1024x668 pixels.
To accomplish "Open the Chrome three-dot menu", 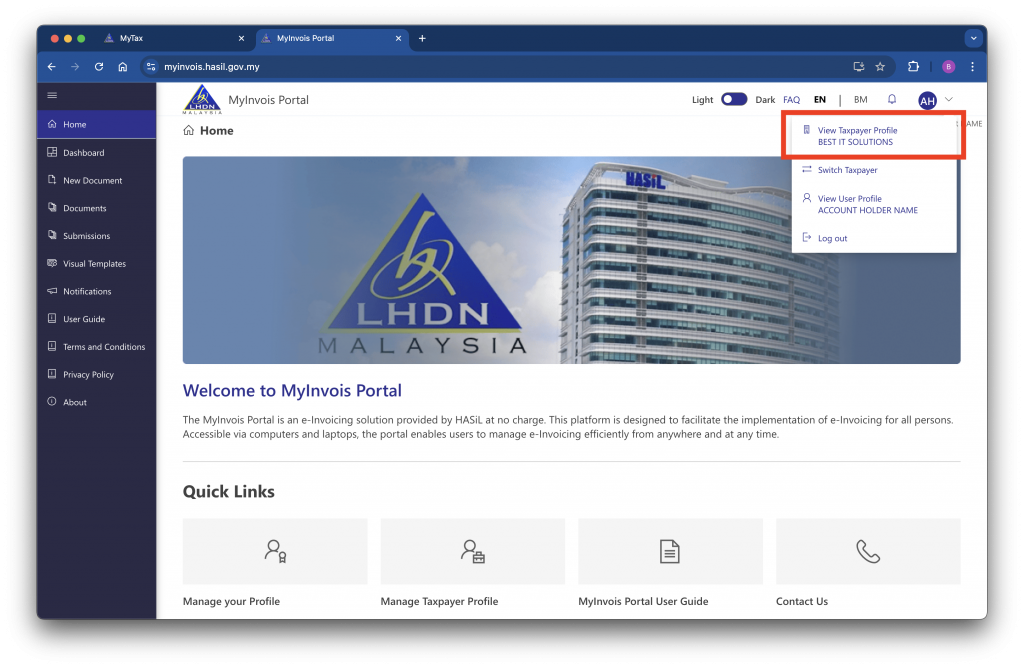I will [972, 67].
